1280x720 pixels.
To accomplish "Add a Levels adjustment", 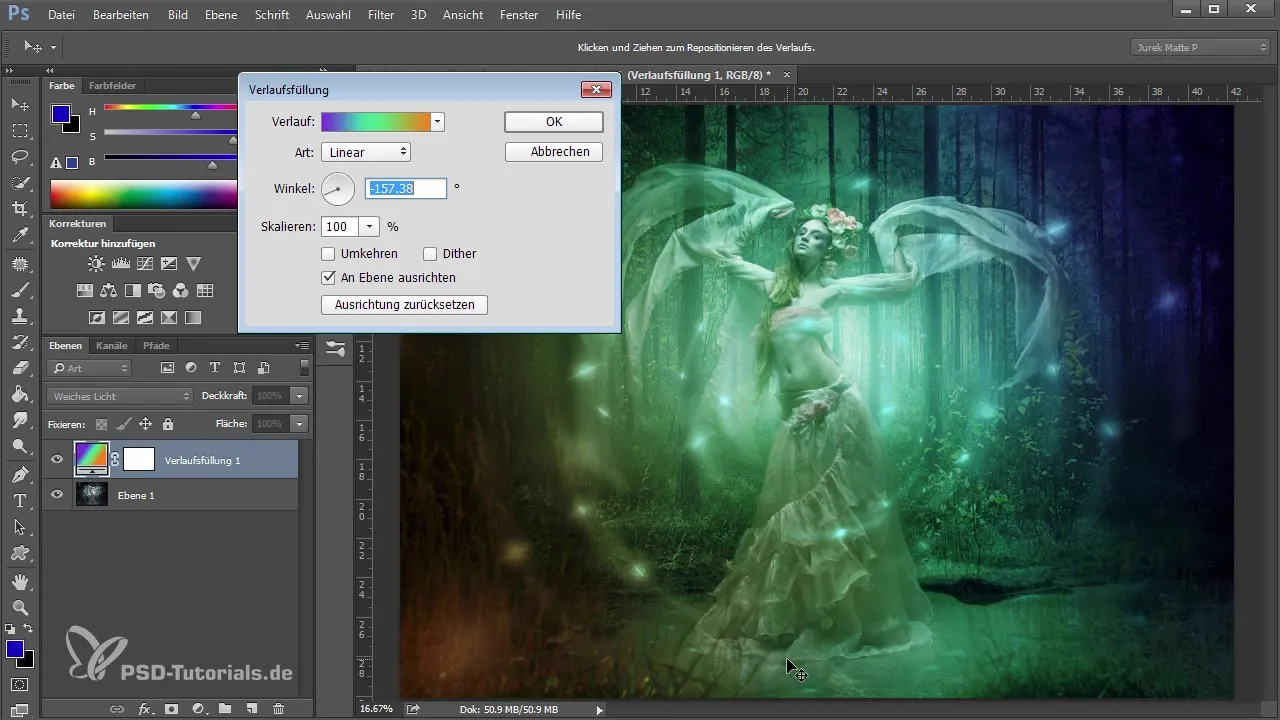I will click(x=121, y=264).
